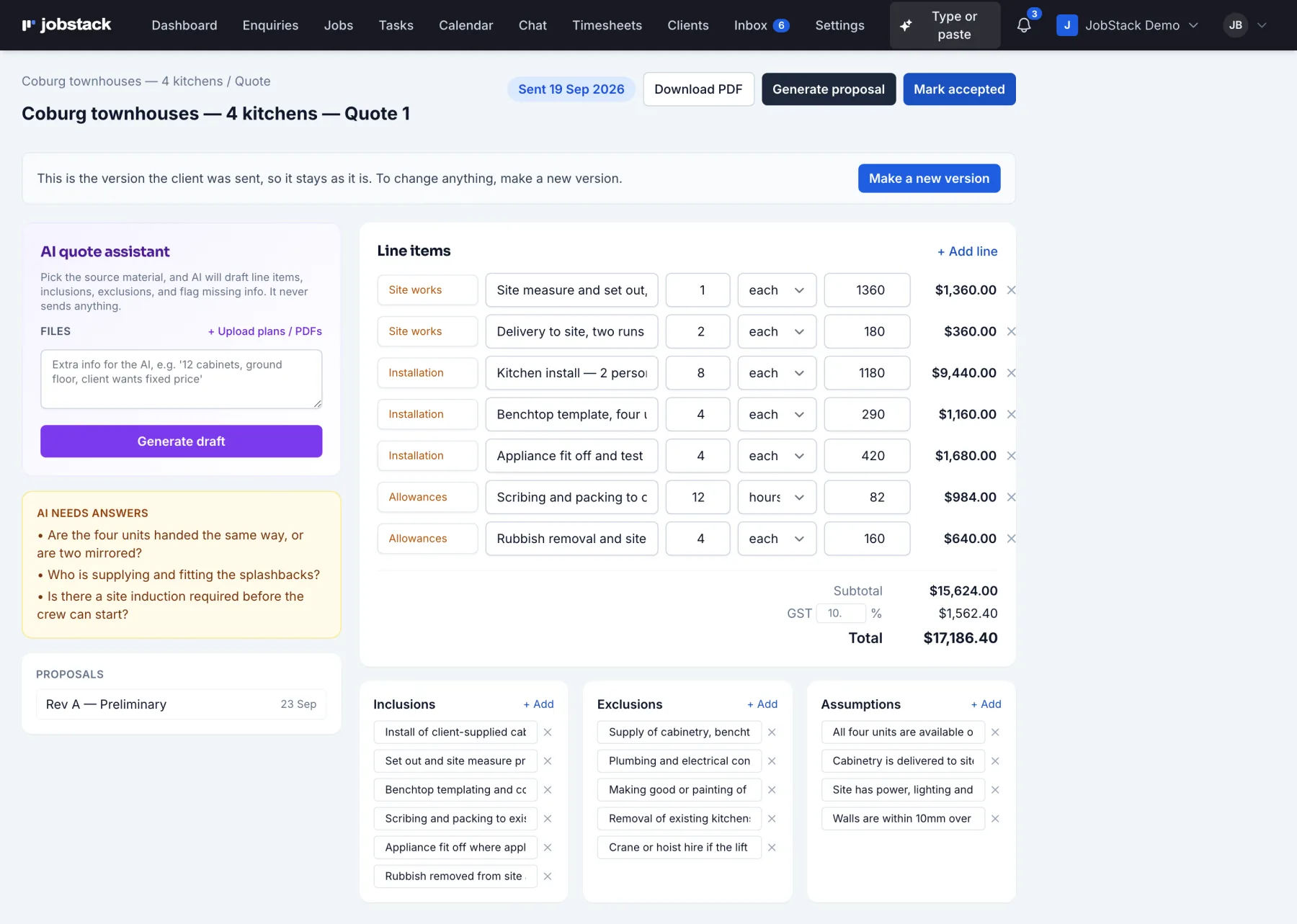Mark the quote as accepted
Image resolution: width=1297 pixels, height=924 pixels.
point(959,89)
